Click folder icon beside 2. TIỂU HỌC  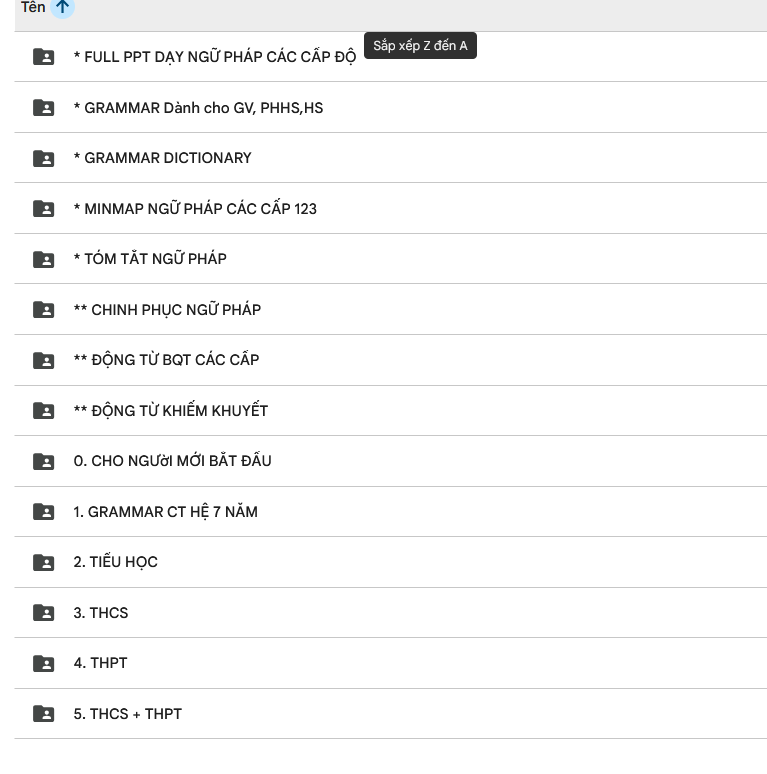pyautogui.click(x=44, y=562)
